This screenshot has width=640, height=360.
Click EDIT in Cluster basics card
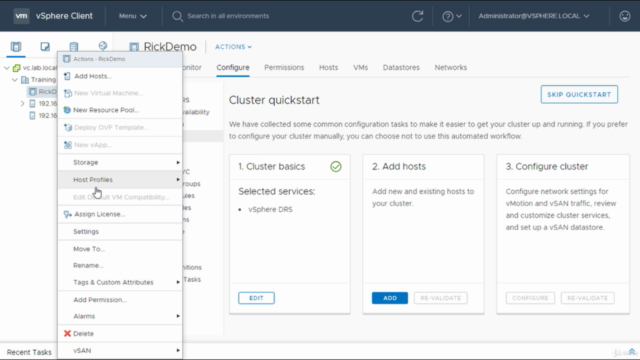[256, 298]
